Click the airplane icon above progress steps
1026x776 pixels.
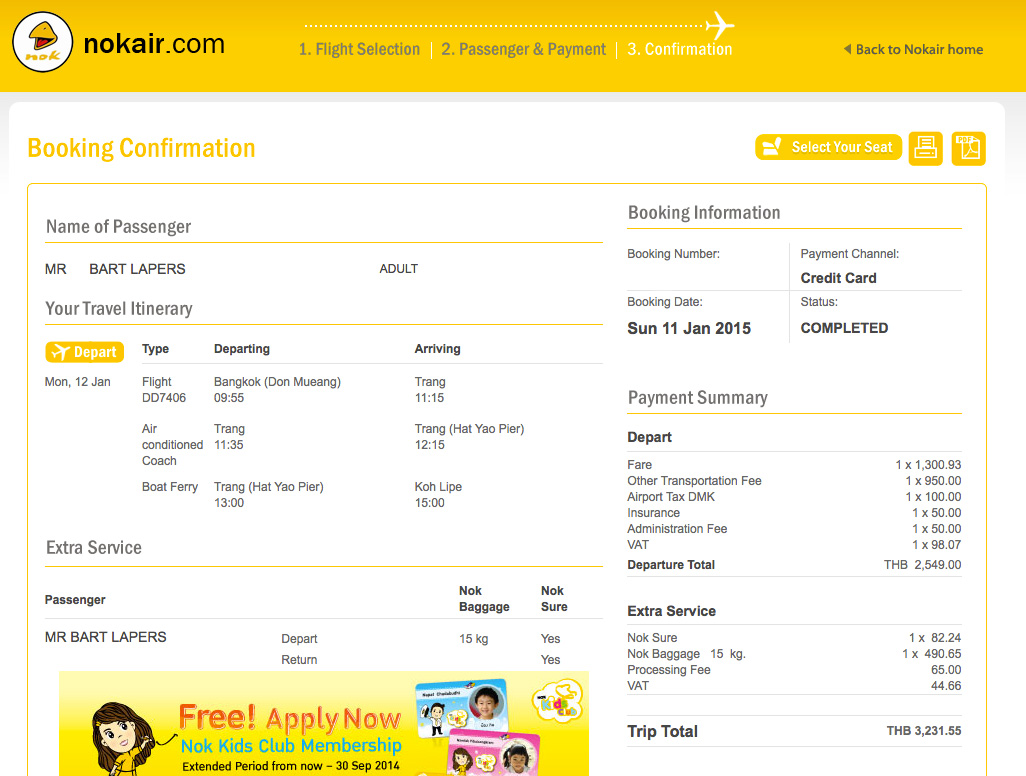pos(719,25)
